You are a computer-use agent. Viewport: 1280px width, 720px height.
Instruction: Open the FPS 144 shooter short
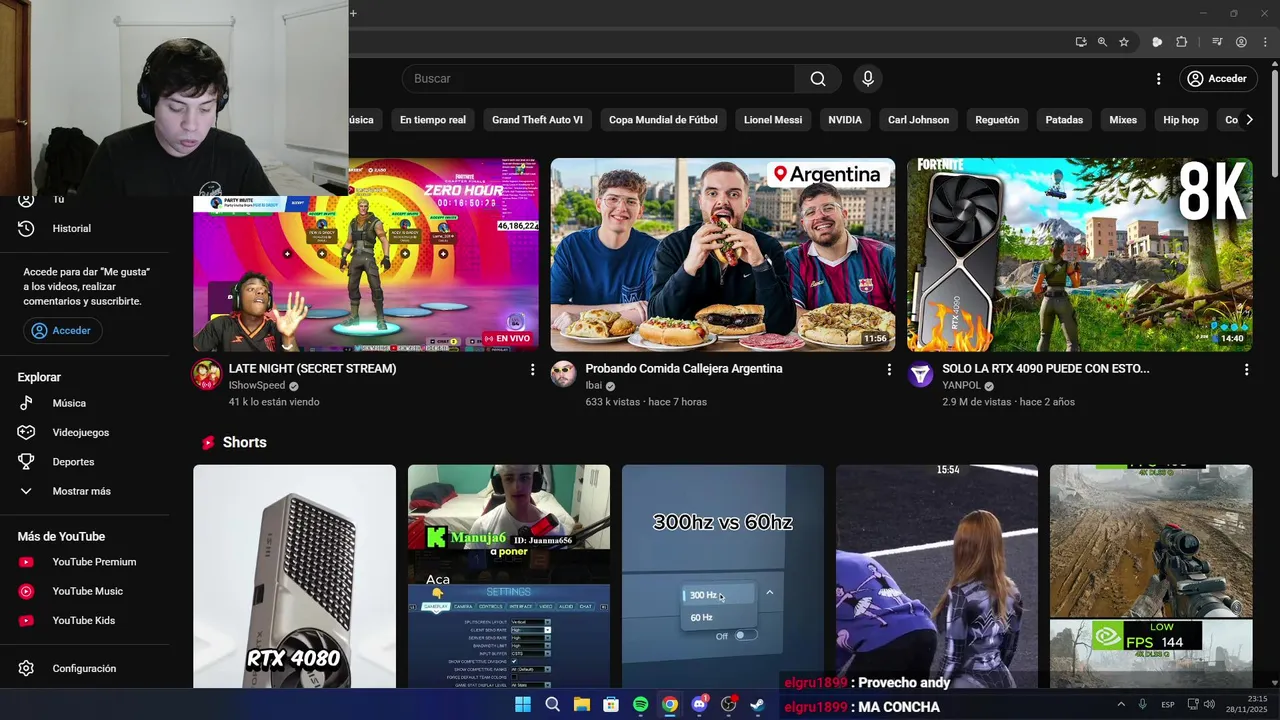coord(1151,576)
